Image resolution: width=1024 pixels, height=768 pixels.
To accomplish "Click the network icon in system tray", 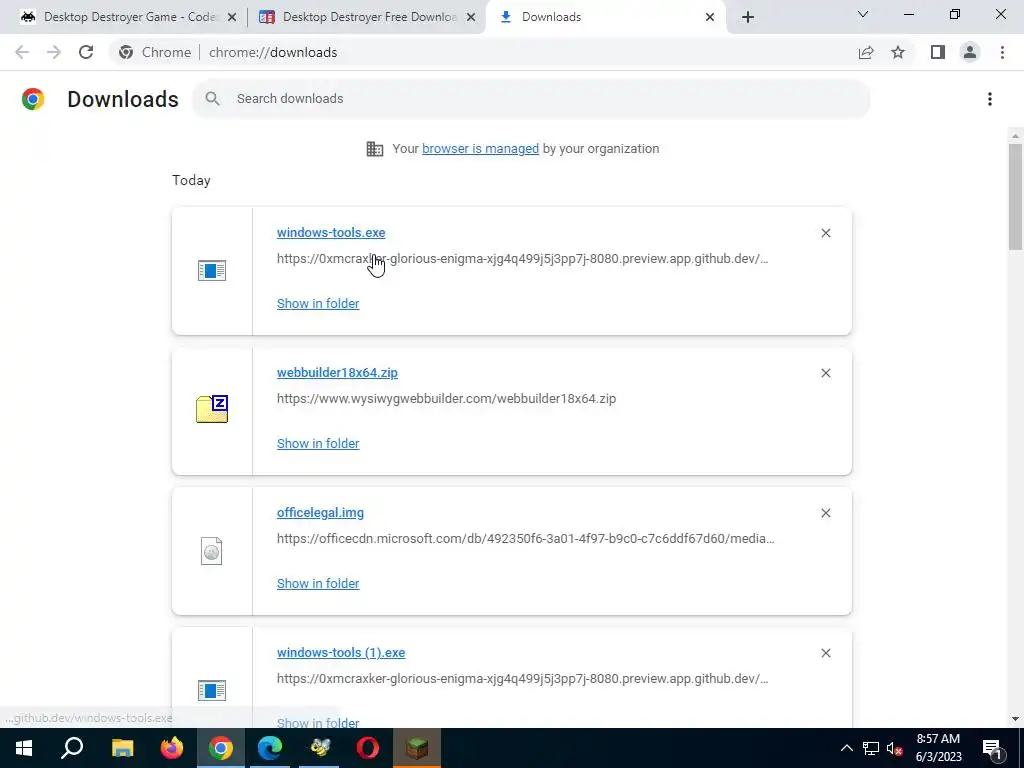I will [x=871, y=748].
